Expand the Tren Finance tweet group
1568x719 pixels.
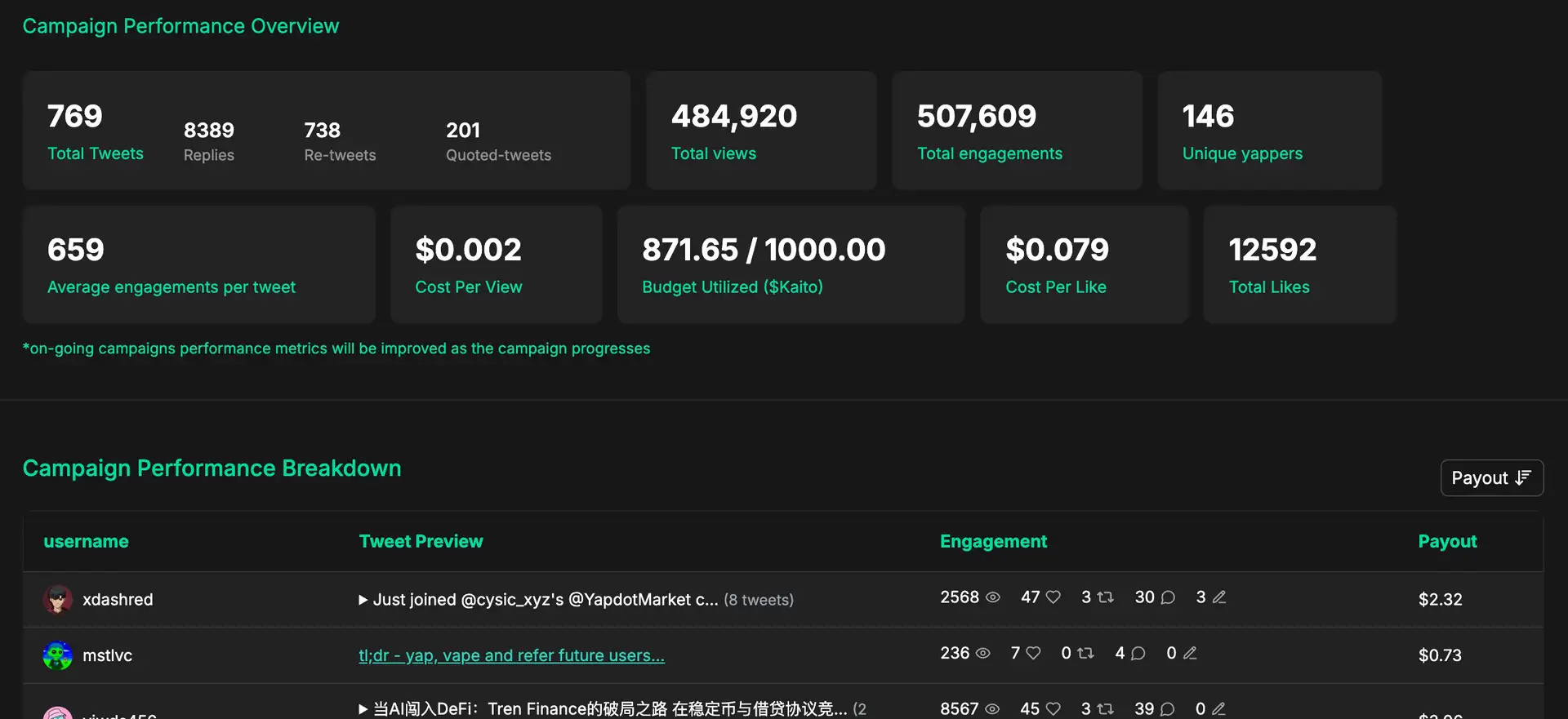pos(363,709)
